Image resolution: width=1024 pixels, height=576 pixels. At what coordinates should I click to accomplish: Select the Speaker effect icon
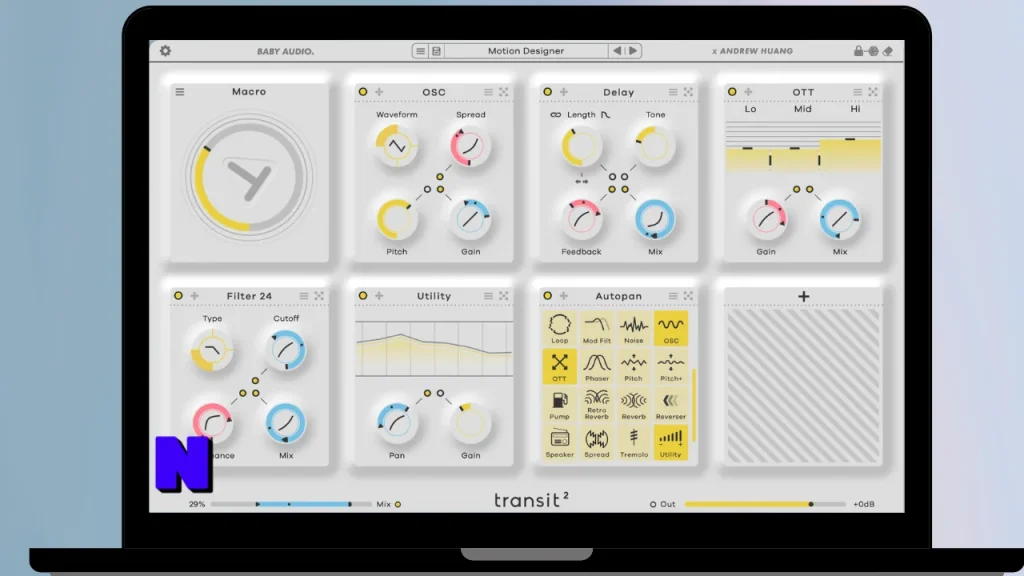click(x=560, y=443)
